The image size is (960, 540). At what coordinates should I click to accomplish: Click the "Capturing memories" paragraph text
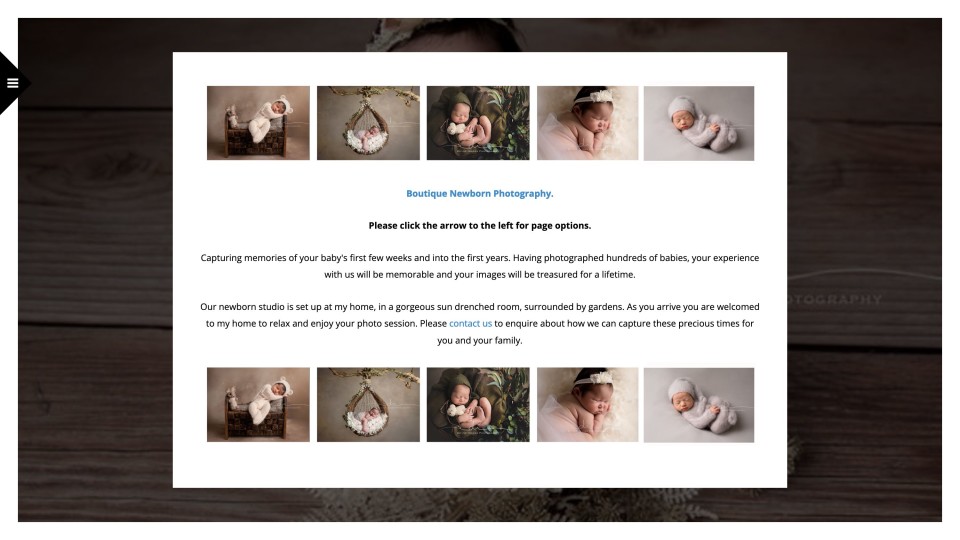(x=479, y=266)
